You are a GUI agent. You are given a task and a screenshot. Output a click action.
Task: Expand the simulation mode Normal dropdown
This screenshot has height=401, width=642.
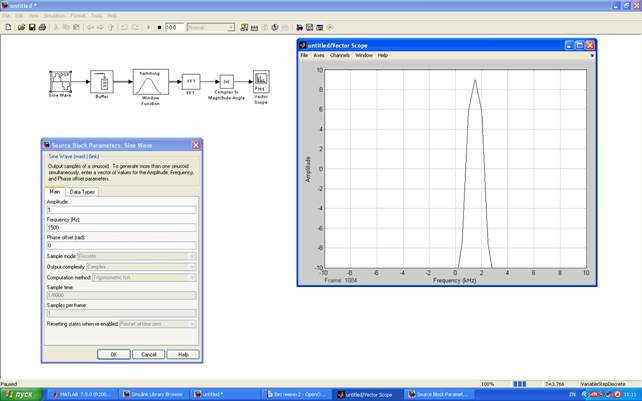[211, 27]
